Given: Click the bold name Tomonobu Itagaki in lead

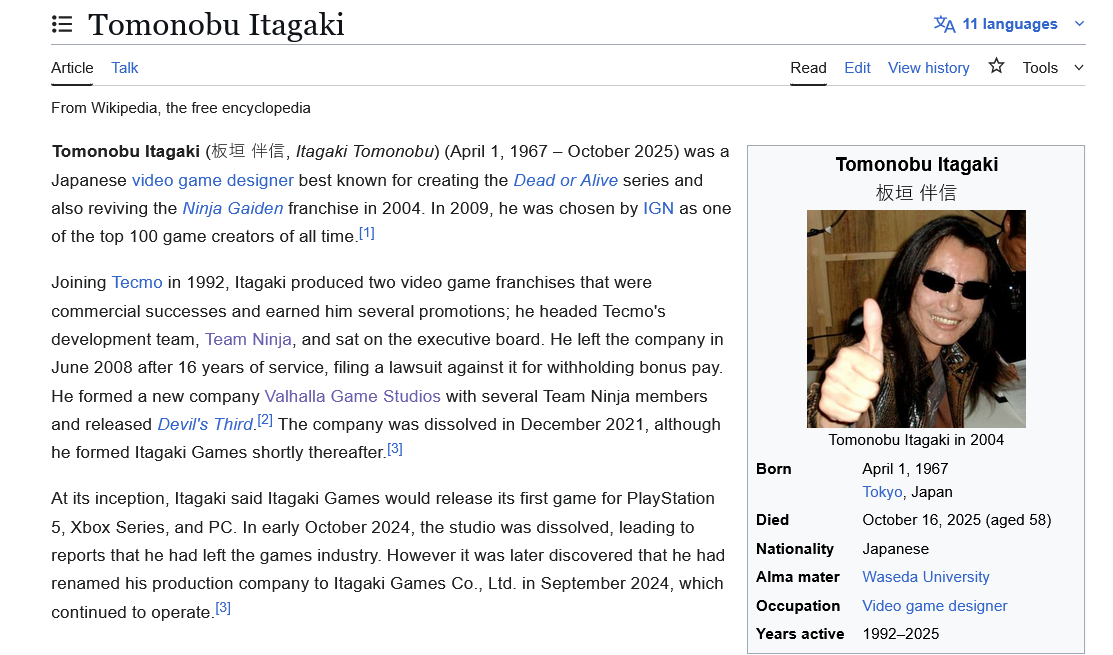Looking at the screenshot, I should 126,152.
